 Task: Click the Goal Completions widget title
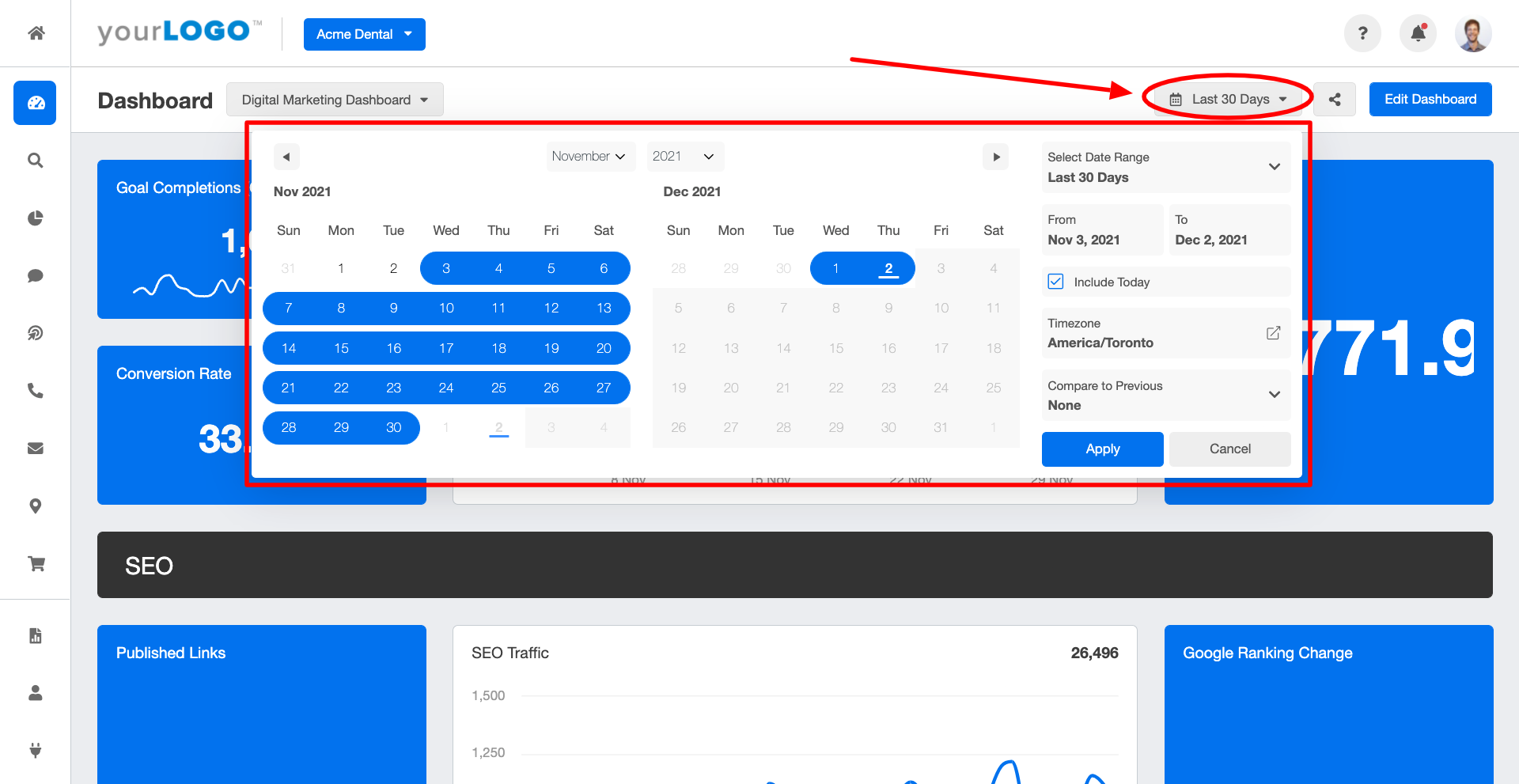179,187
